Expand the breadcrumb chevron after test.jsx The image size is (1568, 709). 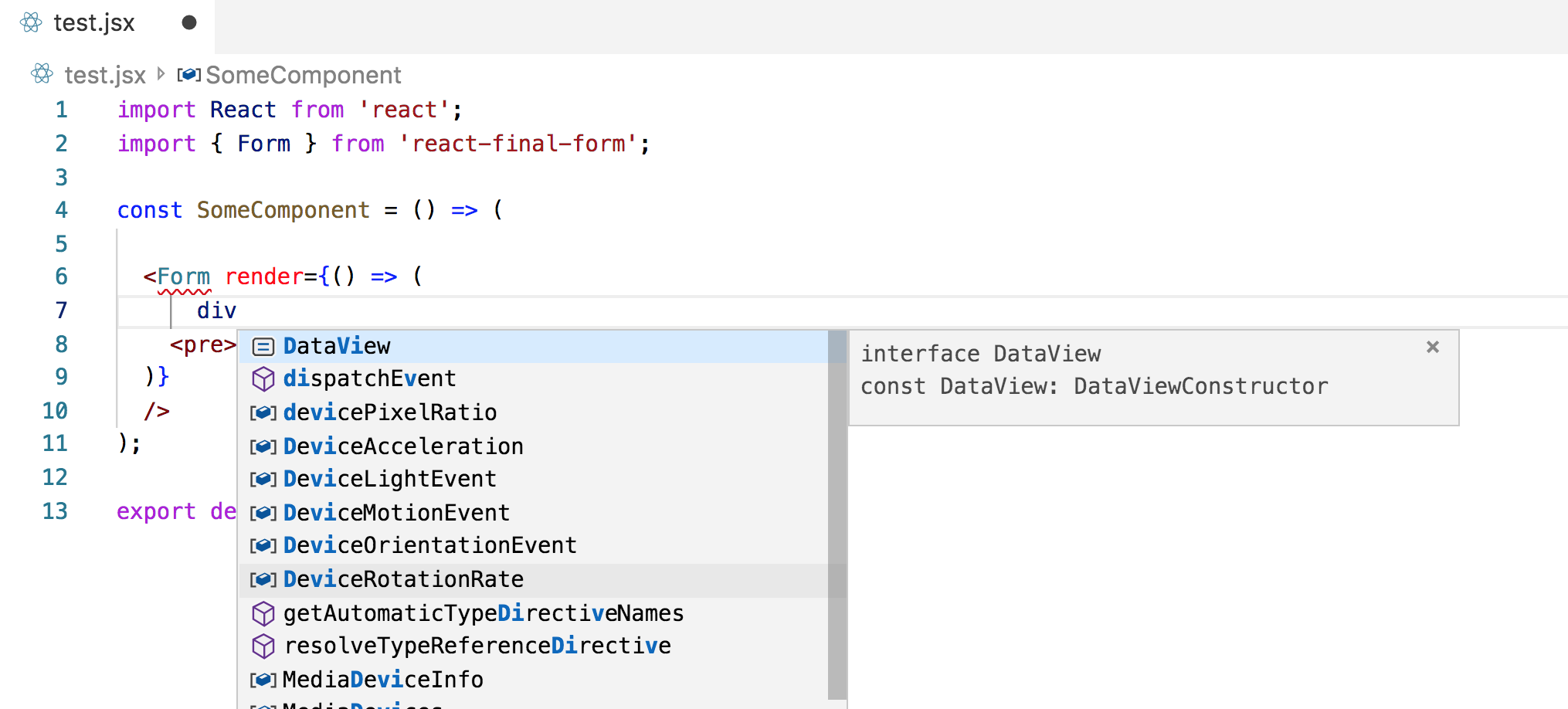[x=161, y=74]
